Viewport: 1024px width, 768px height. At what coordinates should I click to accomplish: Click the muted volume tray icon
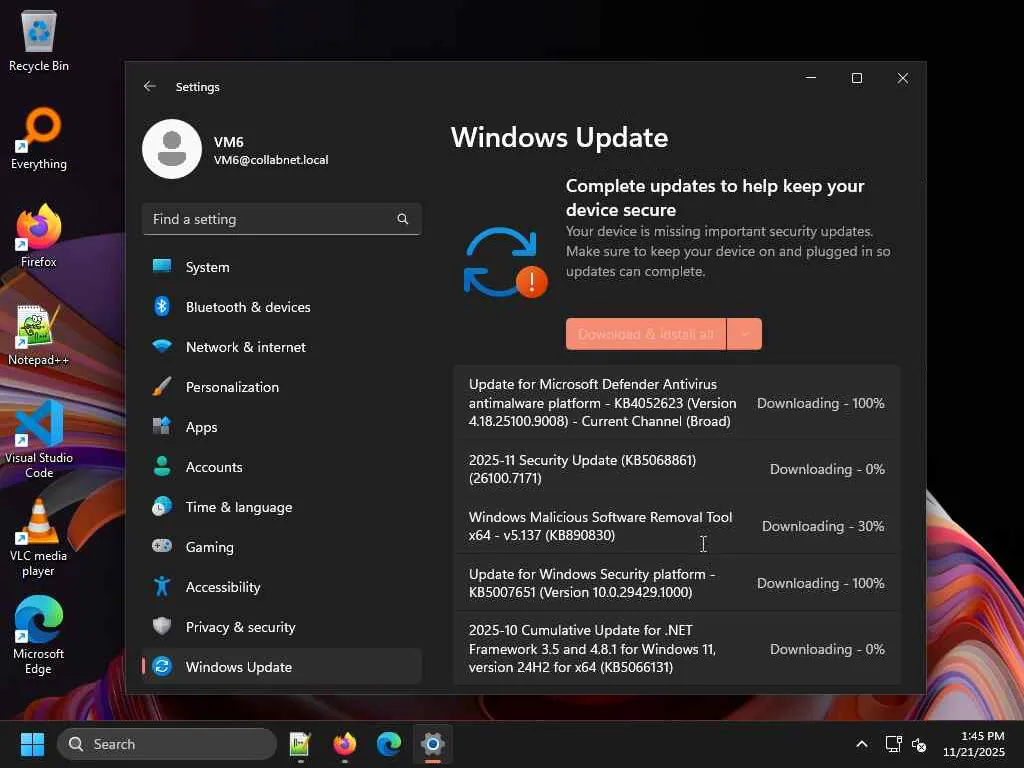919,744
